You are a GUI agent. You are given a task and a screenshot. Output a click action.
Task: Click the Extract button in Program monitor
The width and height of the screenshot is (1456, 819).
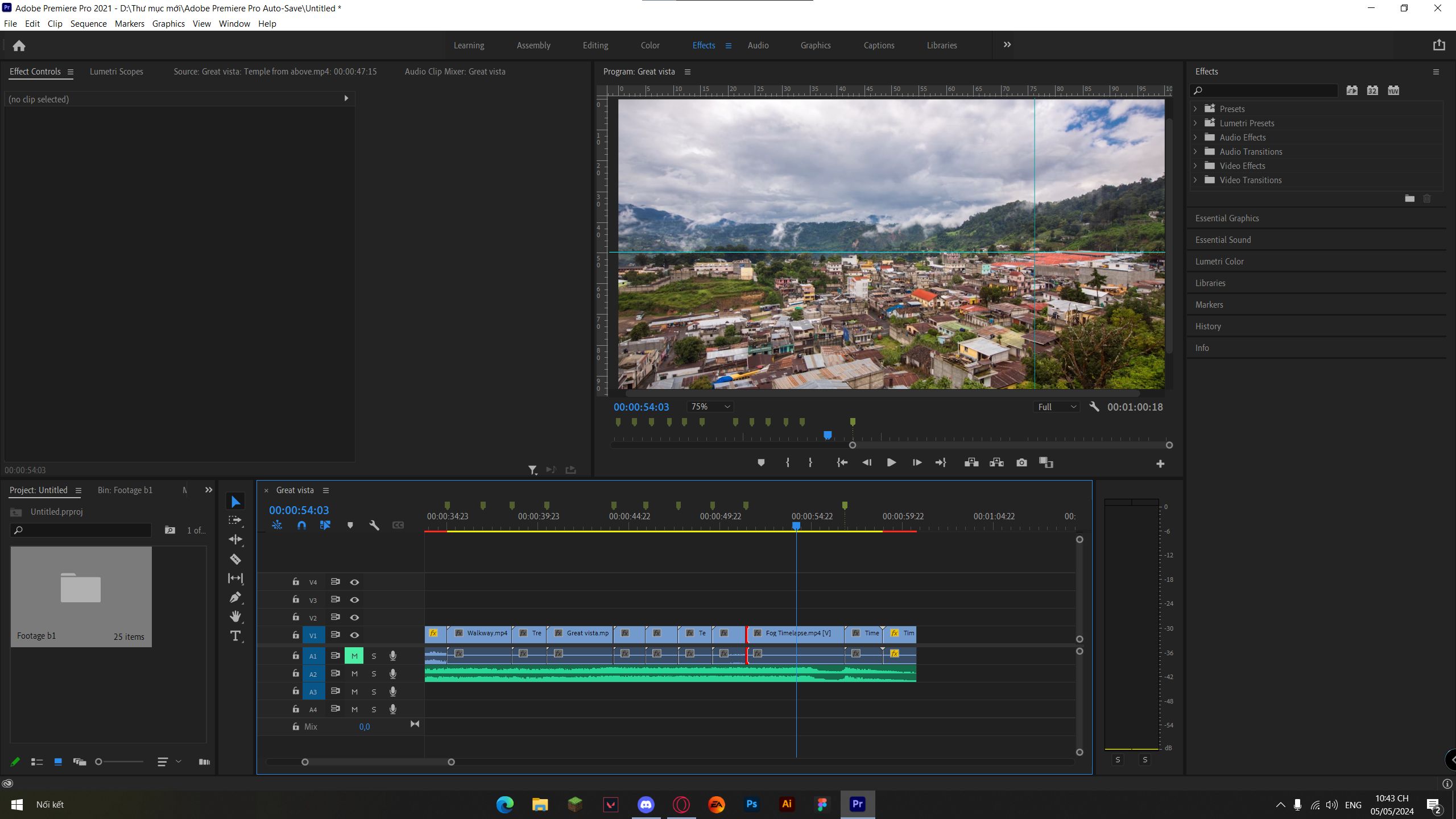(x=996, y=463)
